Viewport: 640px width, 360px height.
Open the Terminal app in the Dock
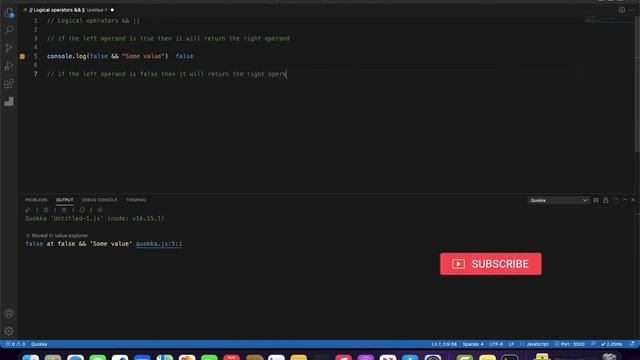[x=509, y=358]
